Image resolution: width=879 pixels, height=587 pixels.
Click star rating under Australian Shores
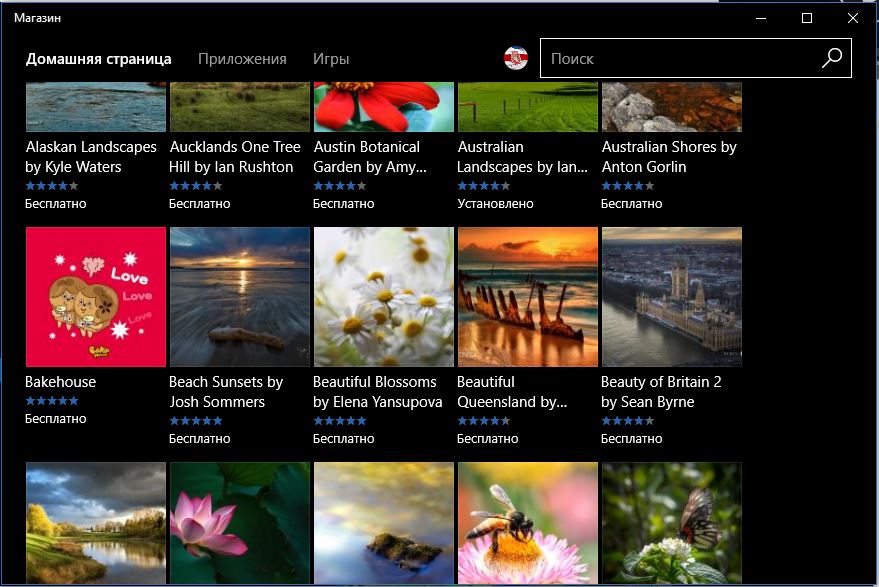628,186
